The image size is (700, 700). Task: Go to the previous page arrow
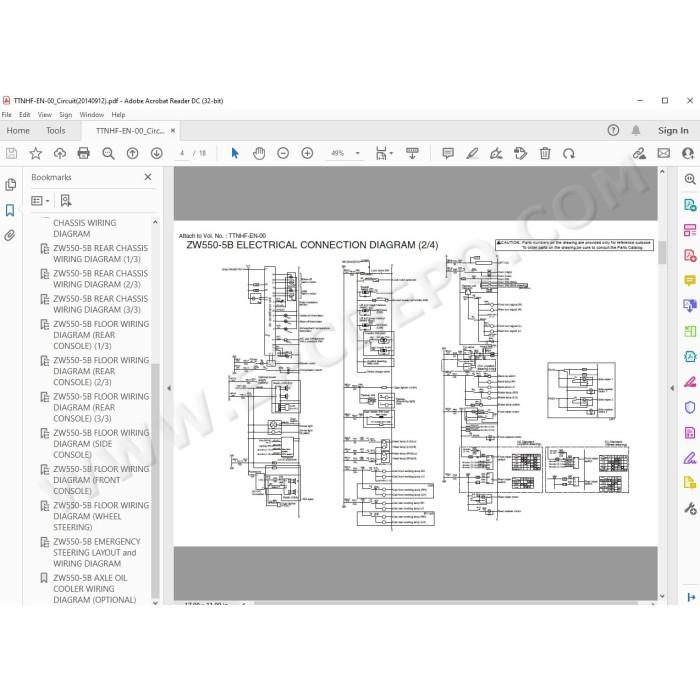(x=132, y=154)
